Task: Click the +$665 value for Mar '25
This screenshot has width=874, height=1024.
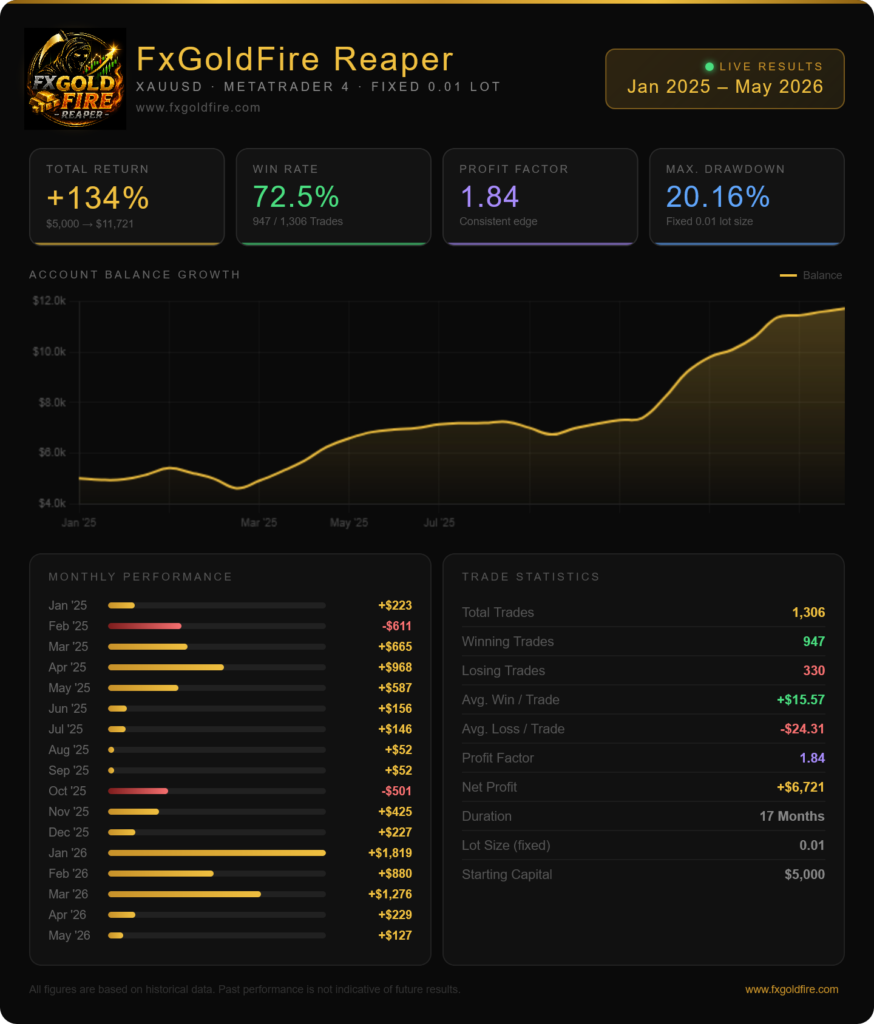Action: tap(395, 647)
